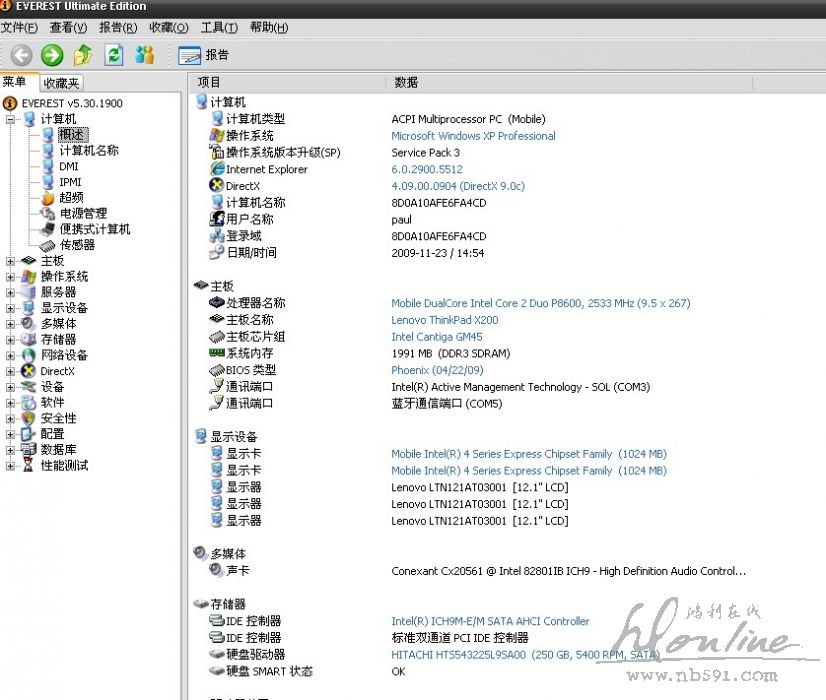The width and height of the screenshot is (826, 700).
Task: Select the 电源管理 power management item
Action: pyautogui.click(x=82, y=213)
